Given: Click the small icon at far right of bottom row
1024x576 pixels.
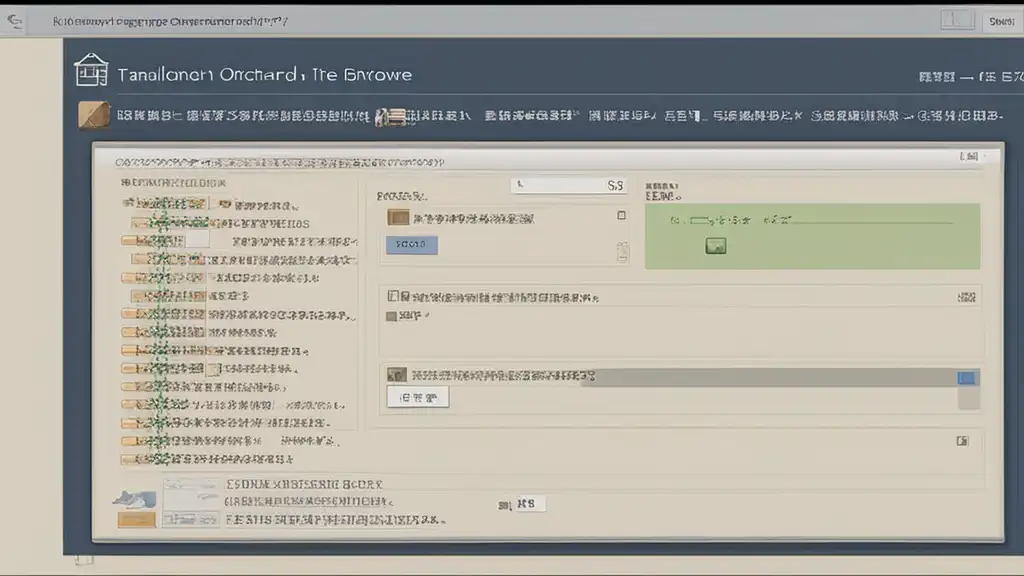Looking at the screenshot, I should coord(963,441).
